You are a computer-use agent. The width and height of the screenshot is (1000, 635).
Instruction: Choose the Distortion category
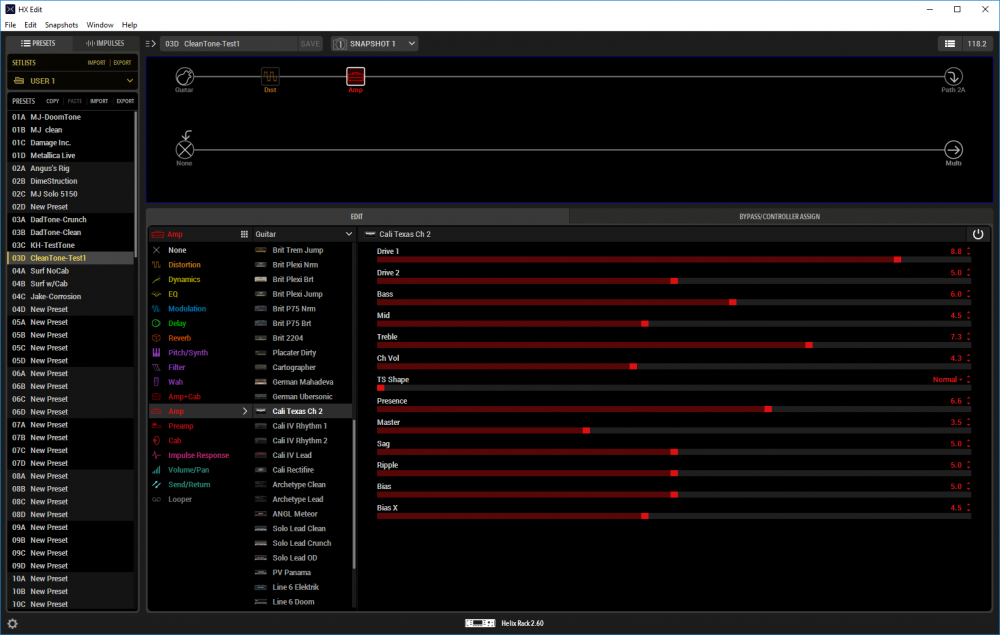point(184,265)
